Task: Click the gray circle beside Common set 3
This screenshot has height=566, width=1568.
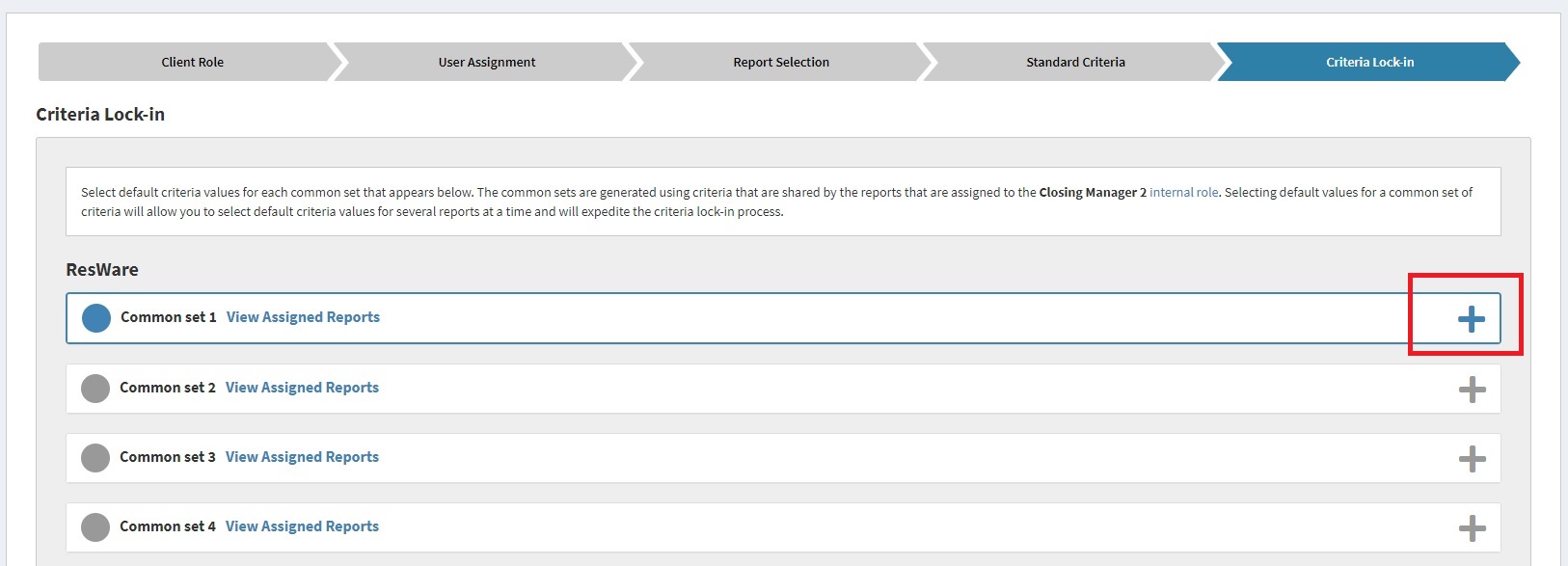Action: pos(95,458)
